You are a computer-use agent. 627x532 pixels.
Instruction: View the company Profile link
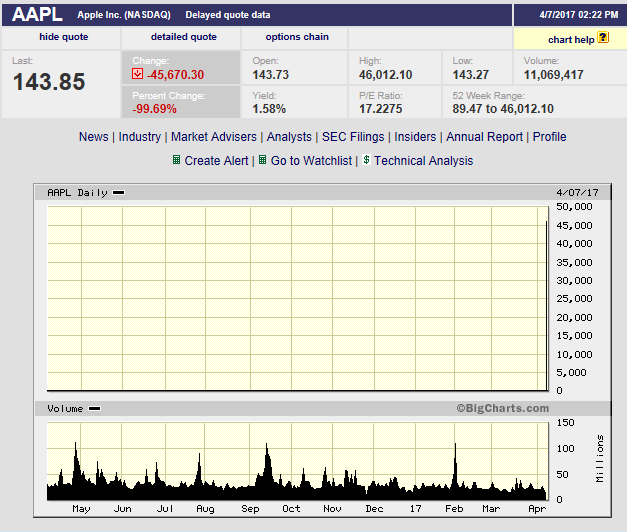tap(549, 137)
